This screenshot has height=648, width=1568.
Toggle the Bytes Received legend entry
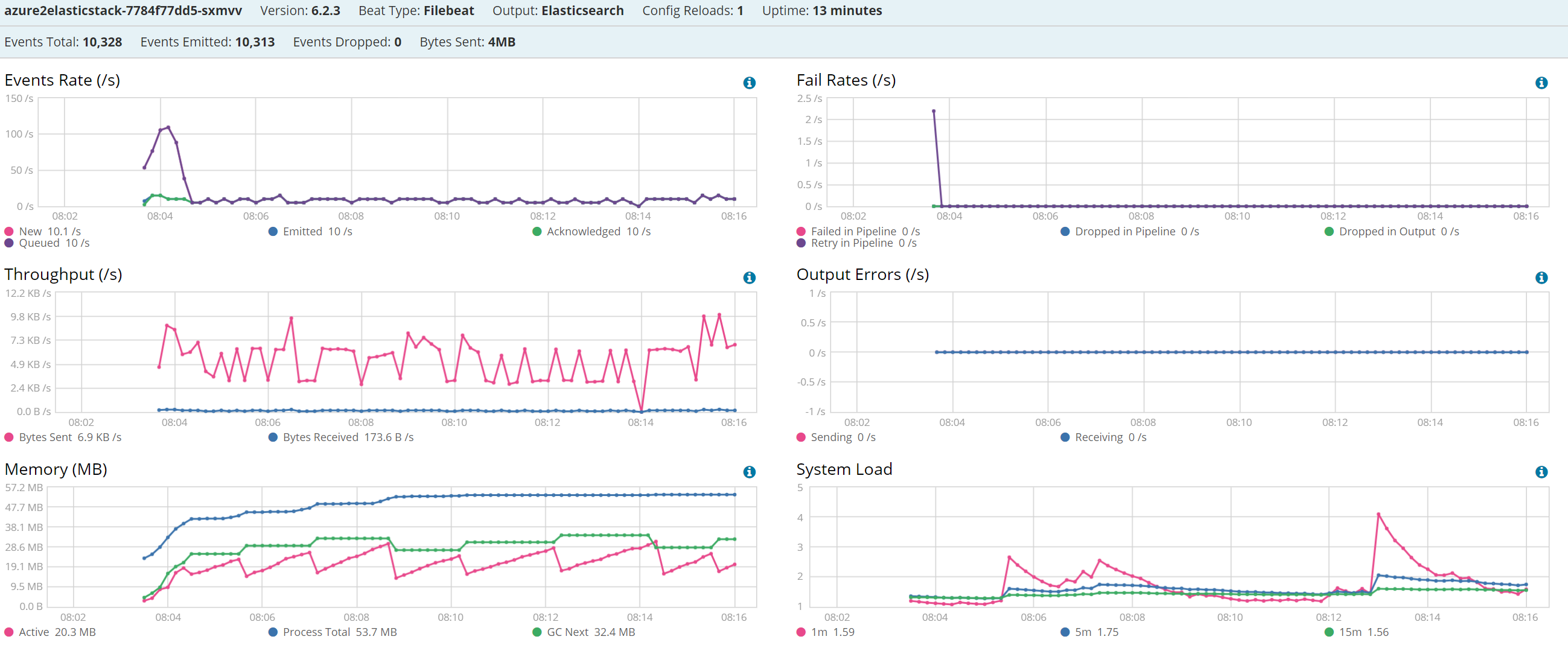click(x=341, y=437)
